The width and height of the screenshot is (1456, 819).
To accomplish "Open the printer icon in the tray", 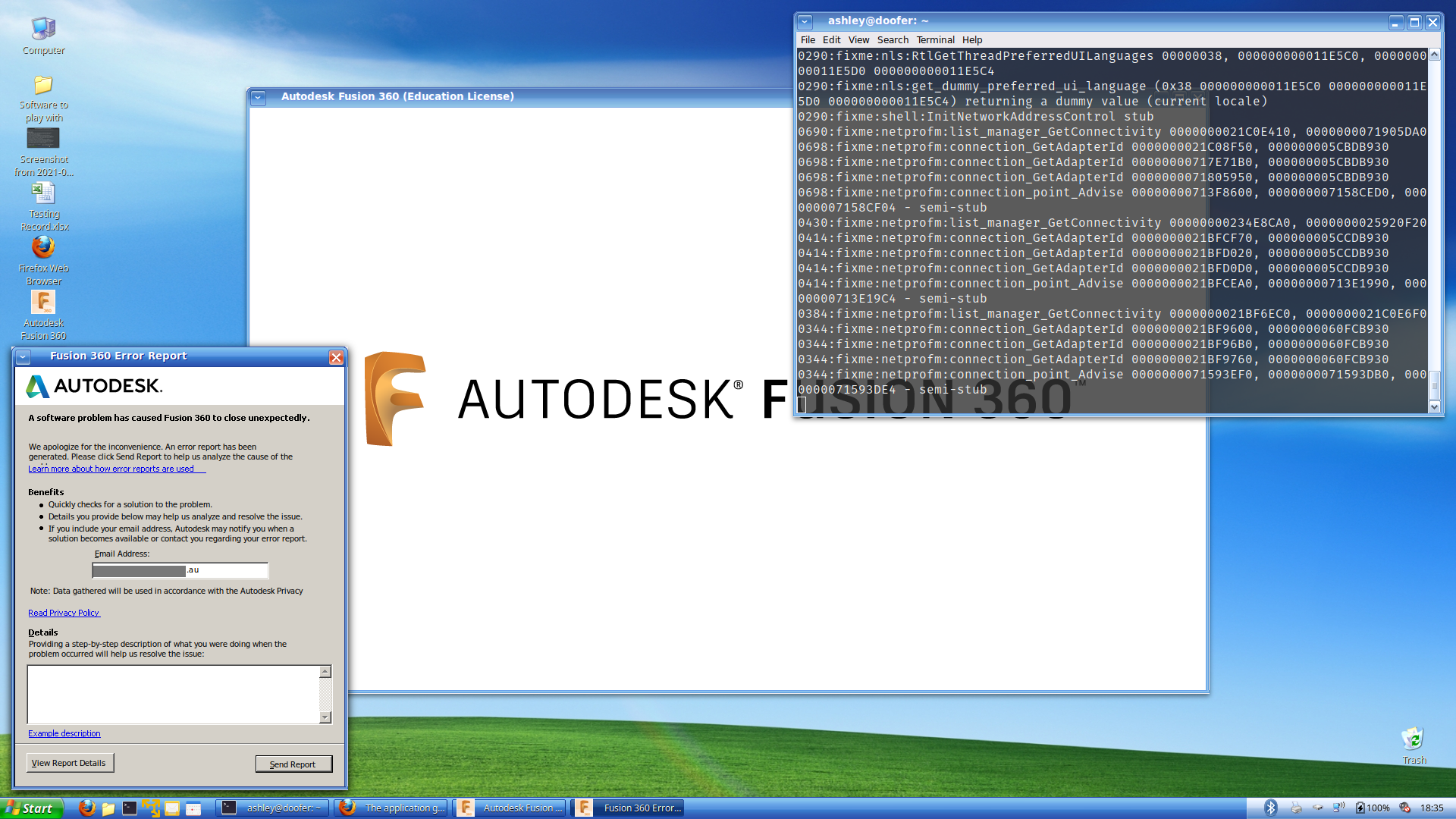I will pyautogui.click(x=1296, y=808).
